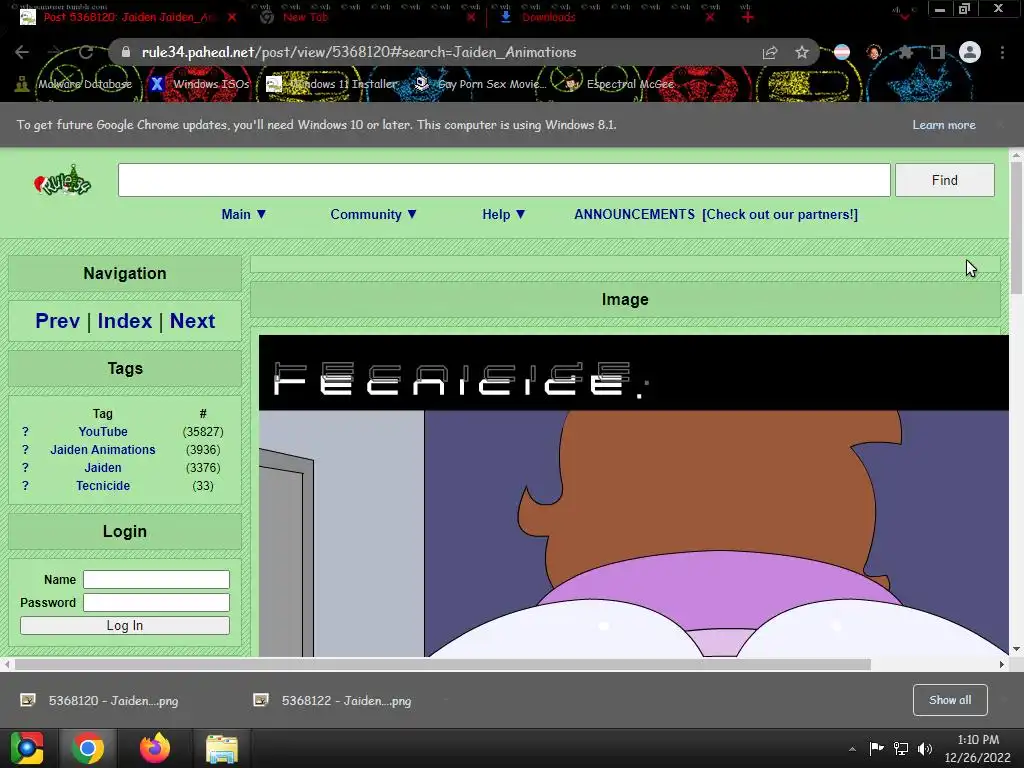Viewport: 1024px width, 768px height.
Task: Open the Chrome three-dot menu
Action: tap(1002, 52)
